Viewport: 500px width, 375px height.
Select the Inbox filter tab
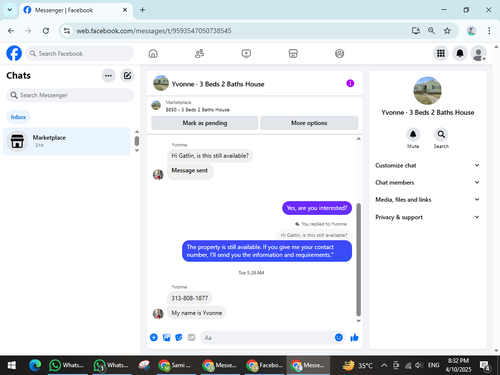click(x=18, y=117)
